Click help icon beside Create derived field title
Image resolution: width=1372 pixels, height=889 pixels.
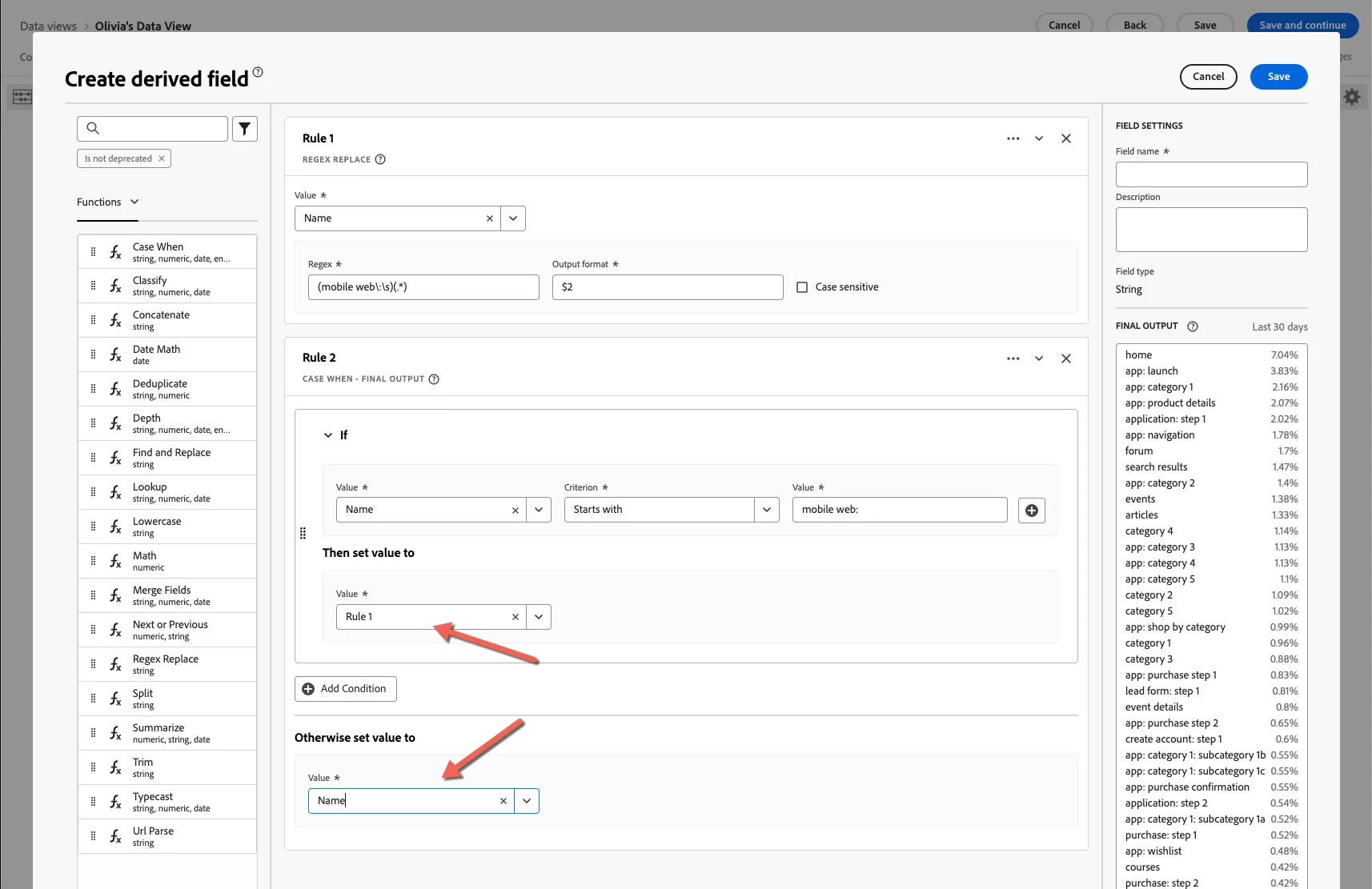tap(258, 72)
